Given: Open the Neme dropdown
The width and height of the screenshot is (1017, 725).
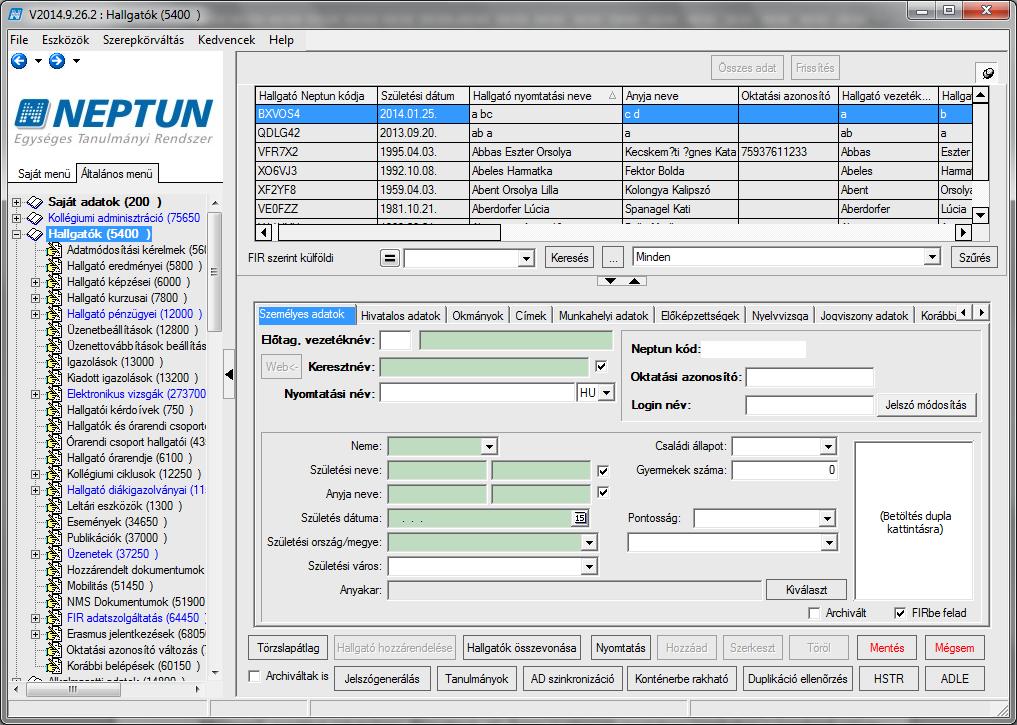Looking at the screenshot, I should (489, 446).
